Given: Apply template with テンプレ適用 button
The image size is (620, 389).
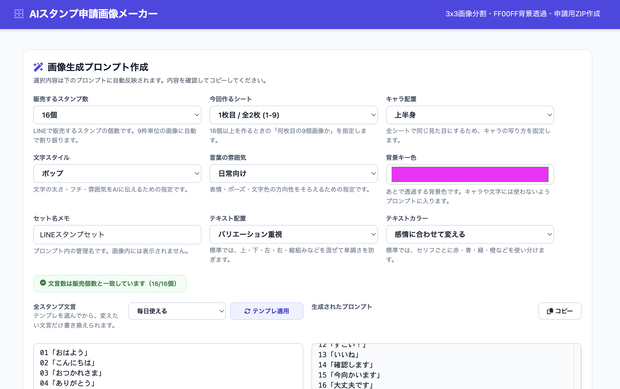Looking at the screenshot, I should [267, 311].
